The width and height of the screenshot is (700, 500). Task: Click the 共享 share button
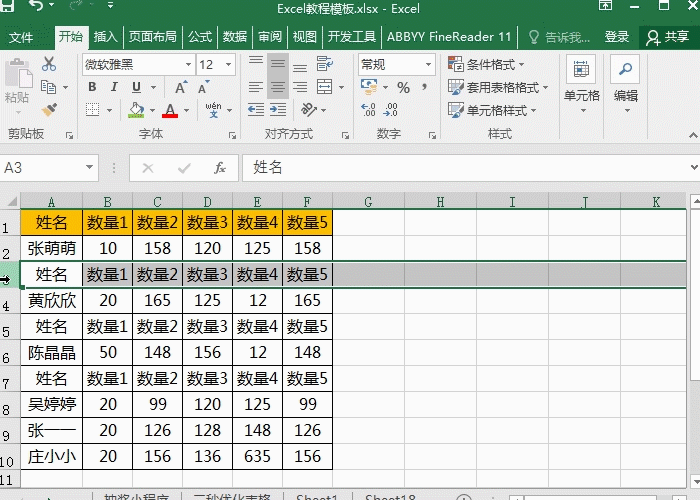(x=667, y=37)
